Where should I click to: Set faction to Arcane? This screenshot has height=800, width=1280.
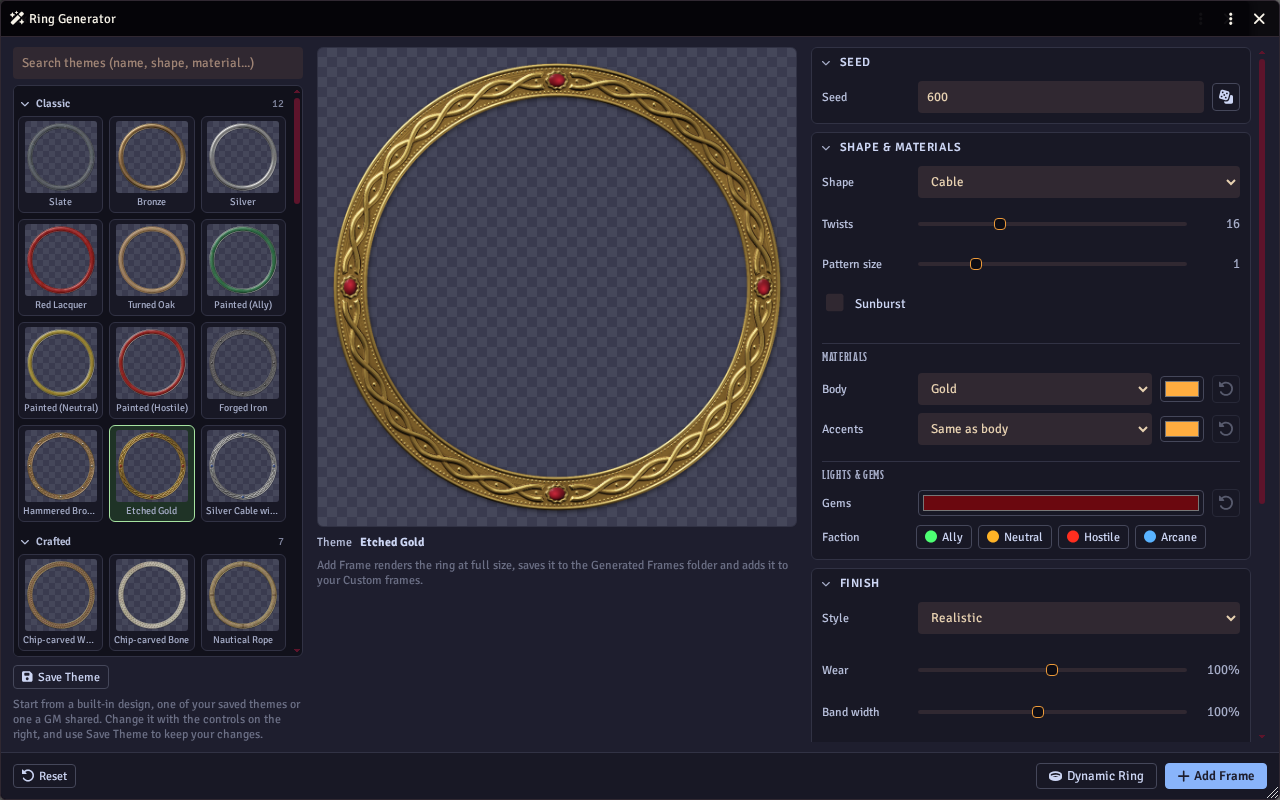tap(1170, 537)
